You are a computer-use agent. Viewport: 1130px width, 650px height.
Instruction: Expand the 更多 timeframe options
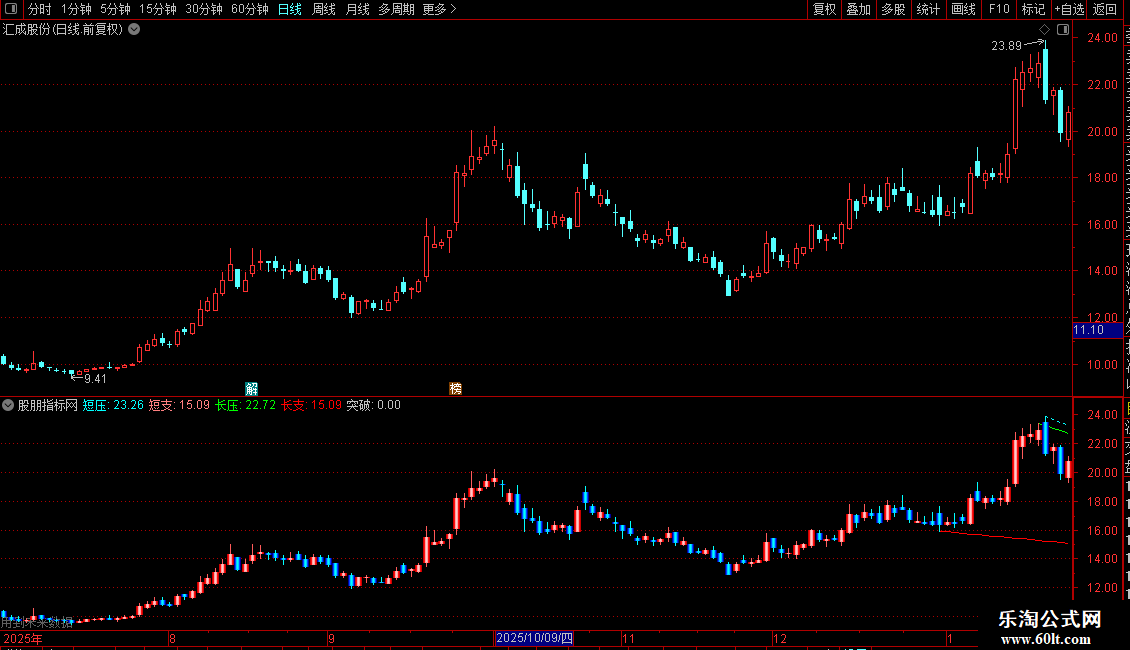[439, 9]
